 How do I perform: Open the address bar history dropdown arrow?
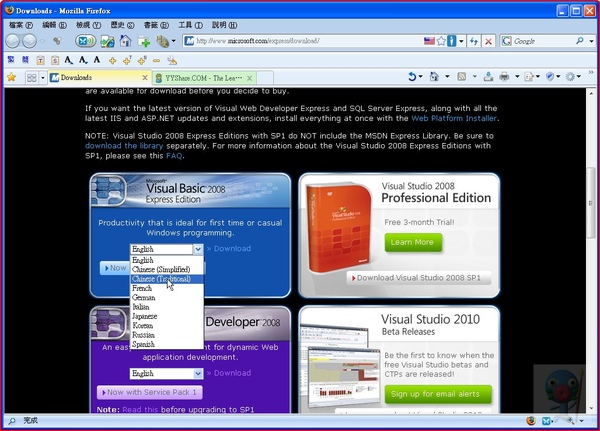tap(461, 41)
